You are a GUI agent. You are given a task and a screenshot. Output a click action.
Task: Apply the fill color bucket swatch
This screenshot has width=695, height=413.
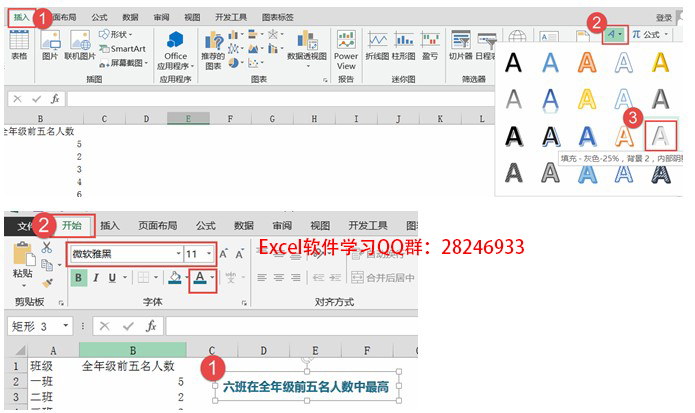[x=175, y=278]
